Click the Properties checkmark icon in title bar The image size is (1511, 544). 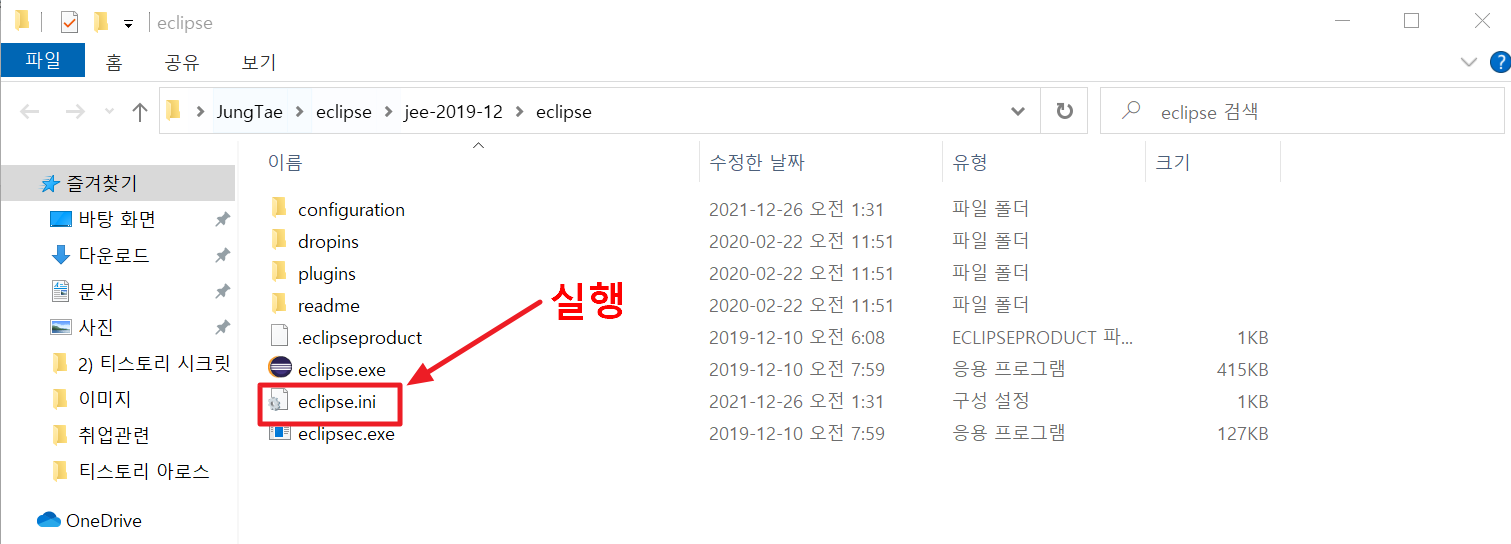click(69, 22)
